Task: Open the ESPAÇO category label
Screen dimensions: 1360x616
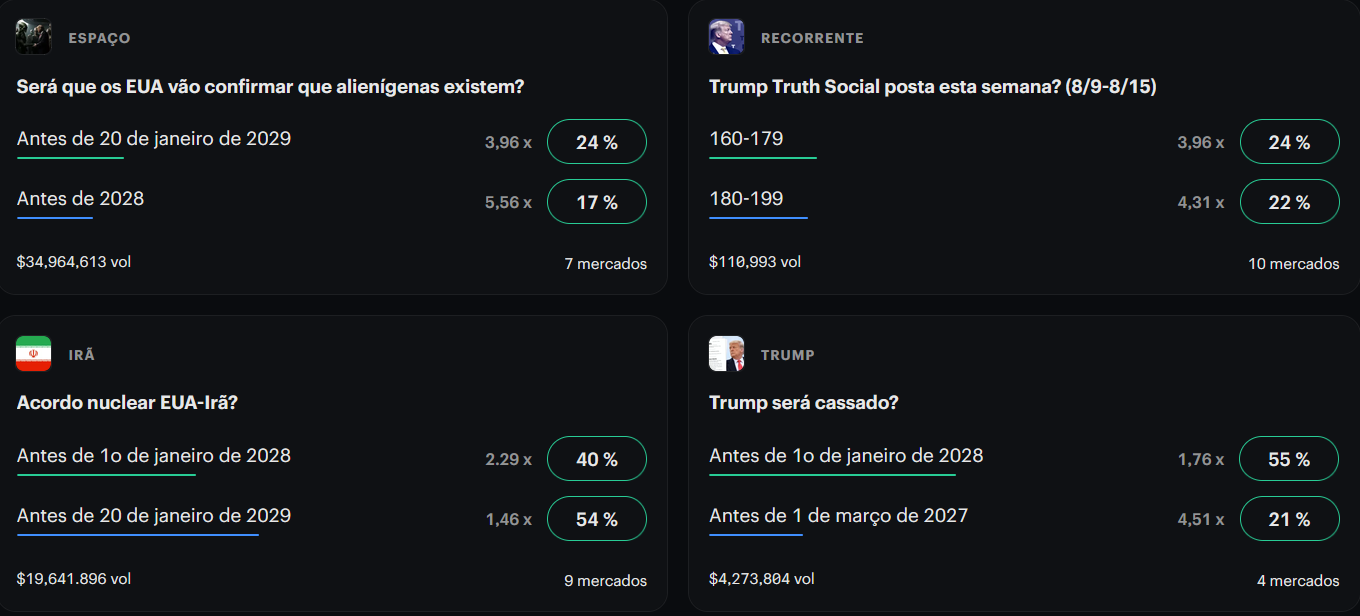Action: [99, 38]
